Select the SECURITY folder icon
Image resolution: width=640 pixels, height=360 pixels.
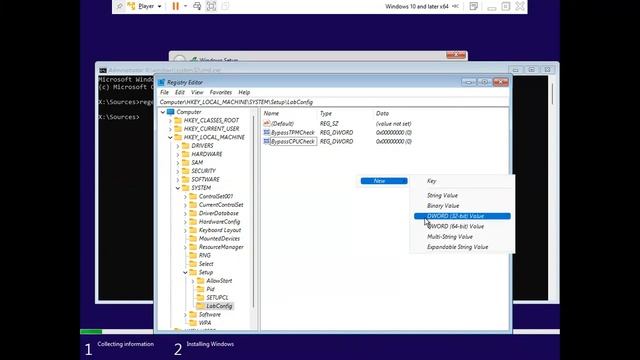point(185,171)
